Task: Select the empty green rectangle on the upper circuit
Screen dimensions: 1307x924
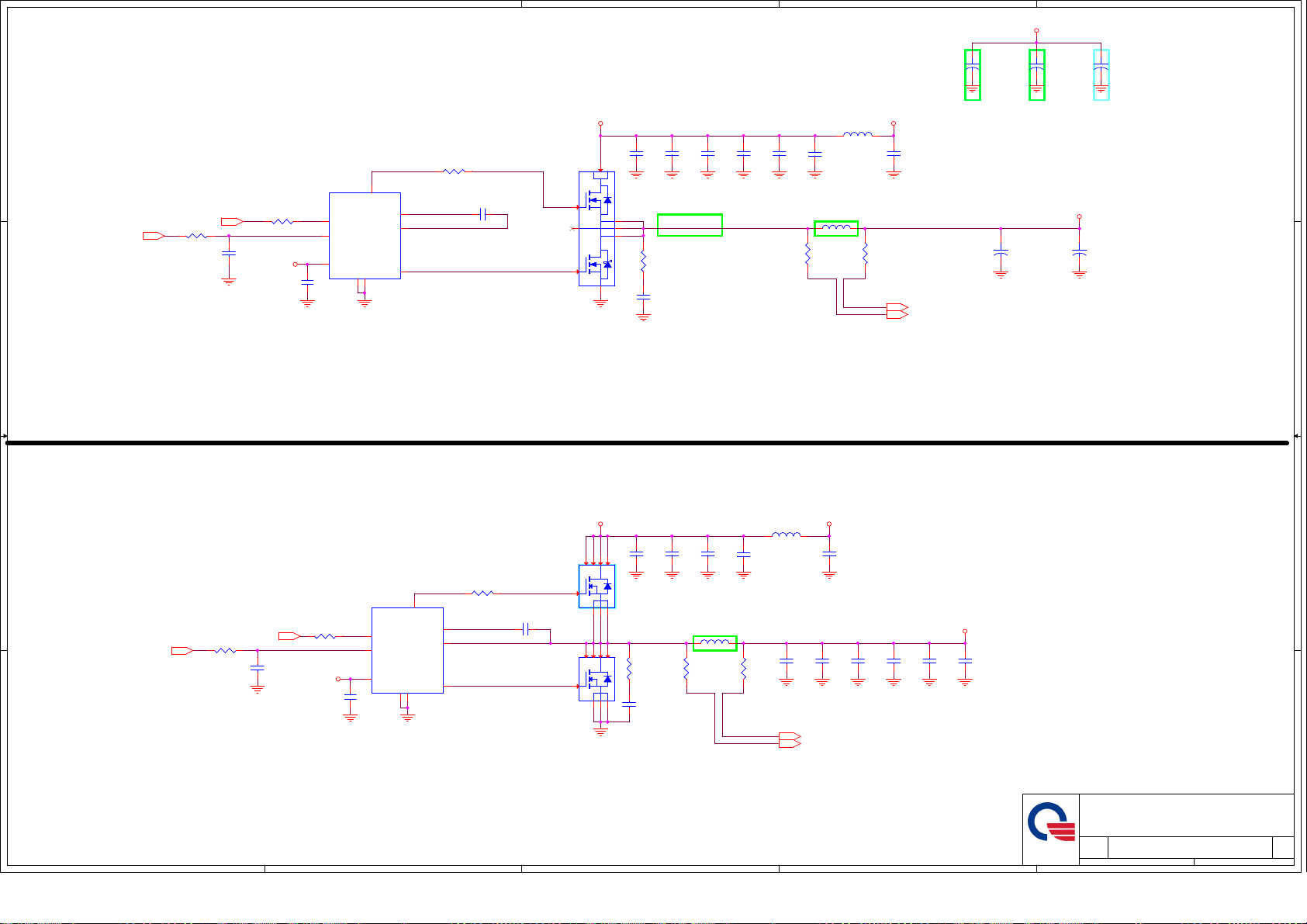Action: (690, 225)
